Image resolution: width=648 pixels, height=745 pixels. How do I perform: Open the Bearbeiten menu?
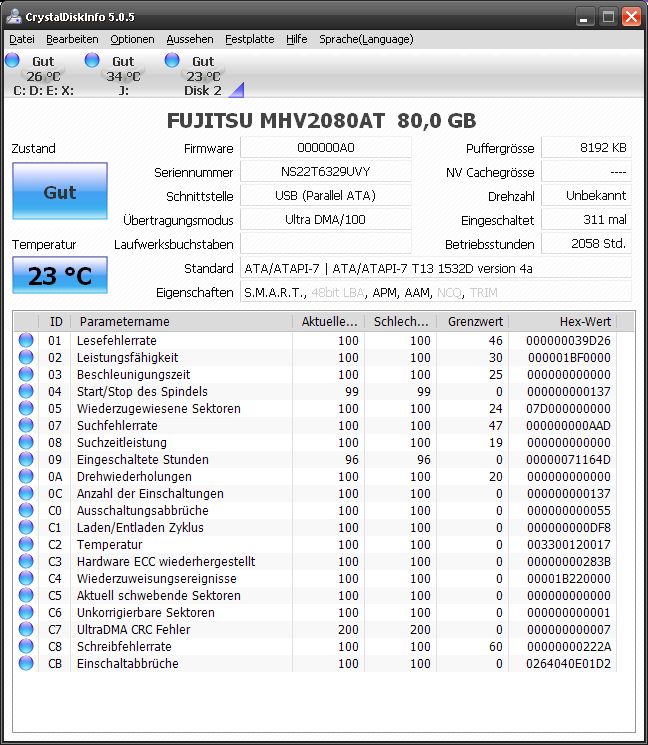(72, 39)
